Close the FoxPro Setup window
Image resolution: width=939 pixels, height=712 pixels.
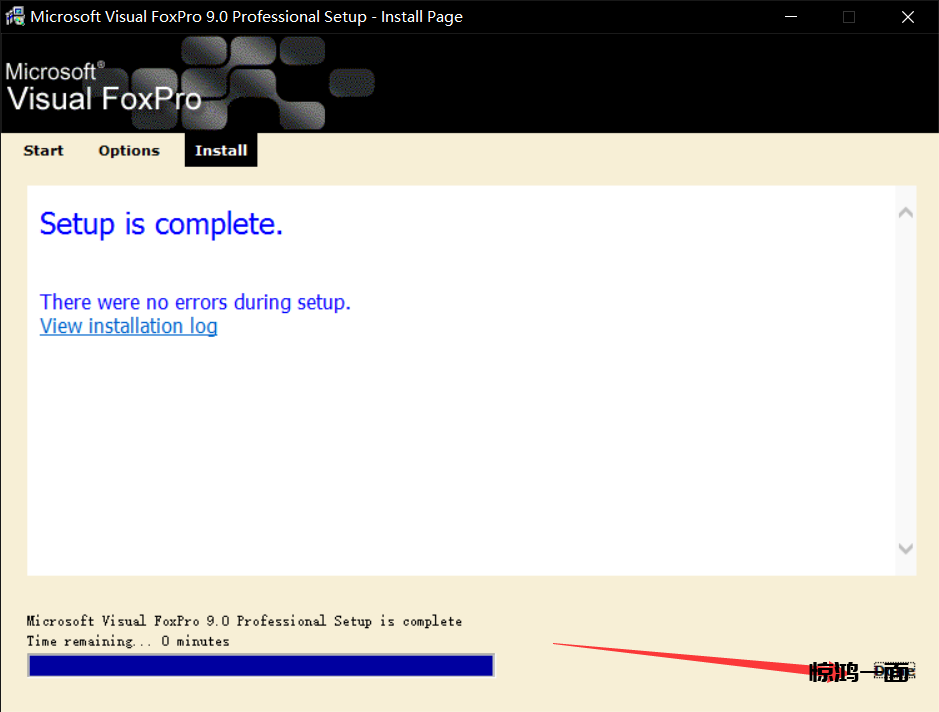click(x=907, y=17)
